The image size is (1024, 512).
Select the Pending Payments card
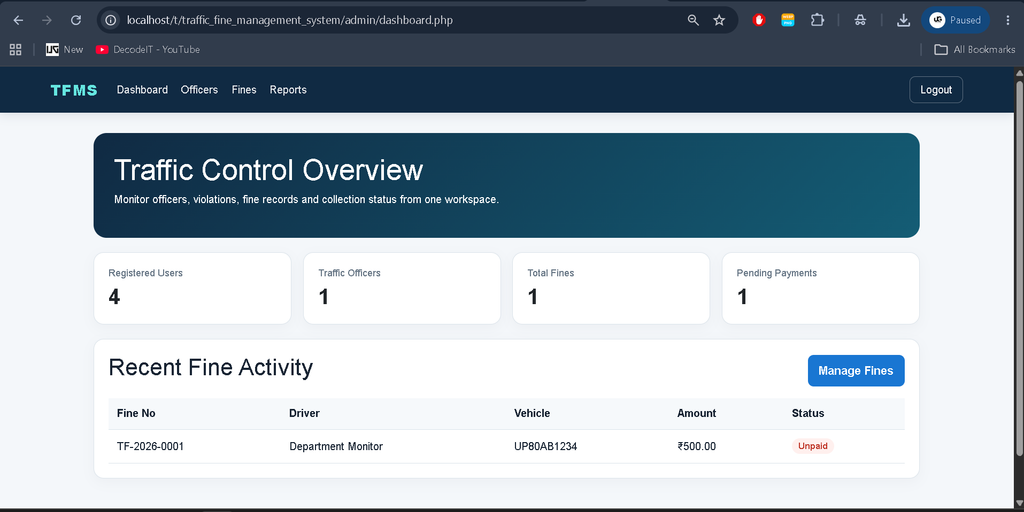tap(821, 288)
